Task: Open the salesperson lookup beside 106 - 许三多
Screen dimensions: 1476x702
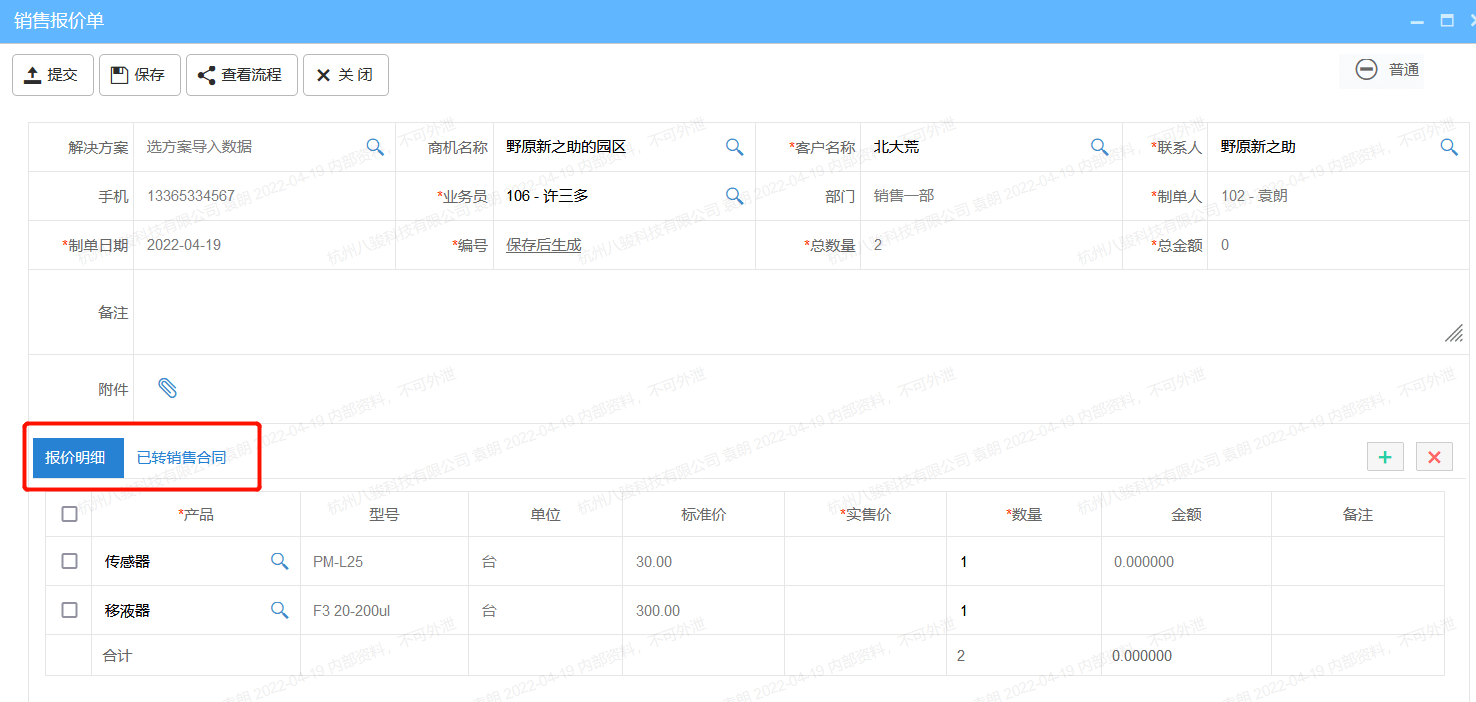Action: pos(735,196)
